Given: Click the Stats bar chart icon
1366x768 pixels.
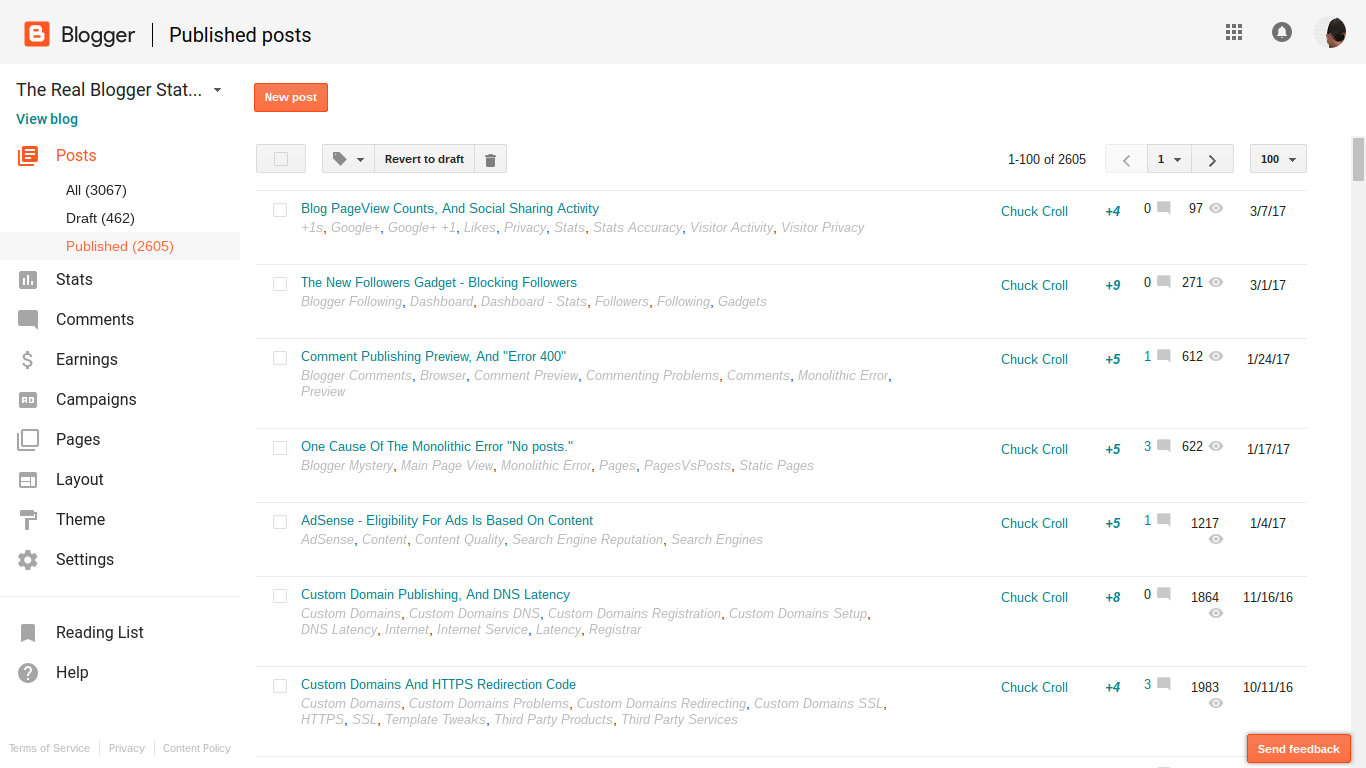Looking at the screenshot, I should tap(28, 280).
